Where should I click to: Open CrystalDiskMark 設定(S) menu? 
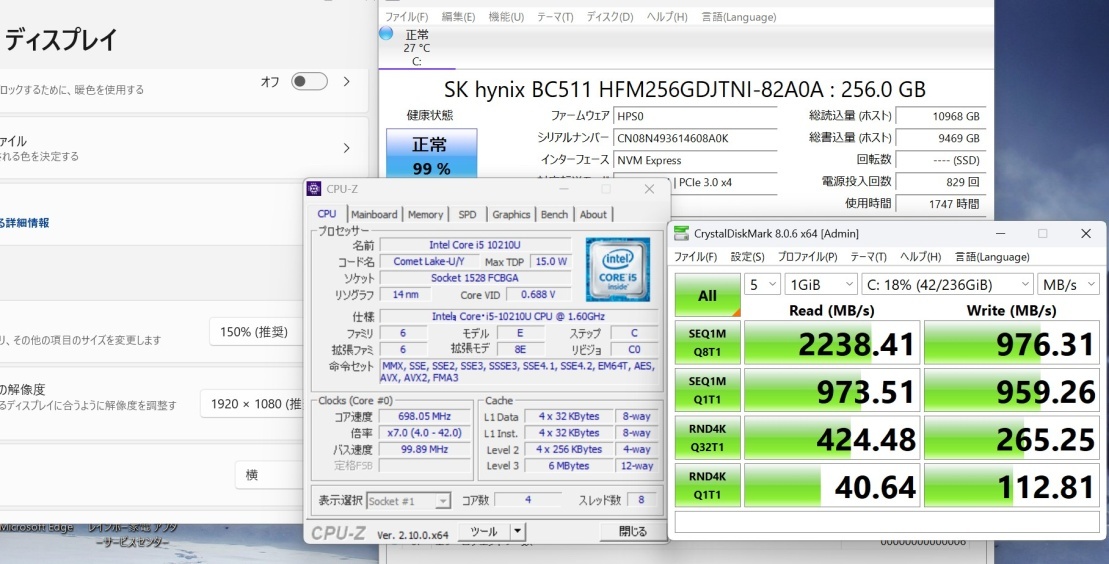[748, 257]
